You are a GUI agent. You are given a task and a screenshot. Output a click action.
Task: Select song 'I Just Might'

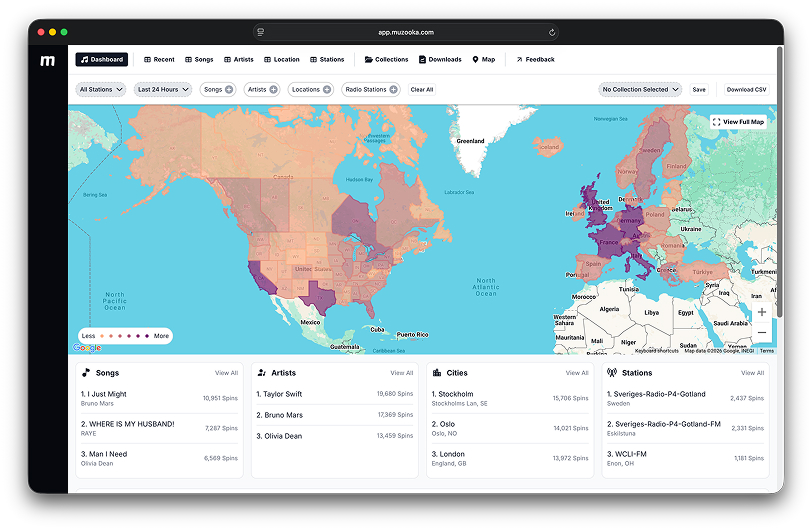[x=159, y=398]
